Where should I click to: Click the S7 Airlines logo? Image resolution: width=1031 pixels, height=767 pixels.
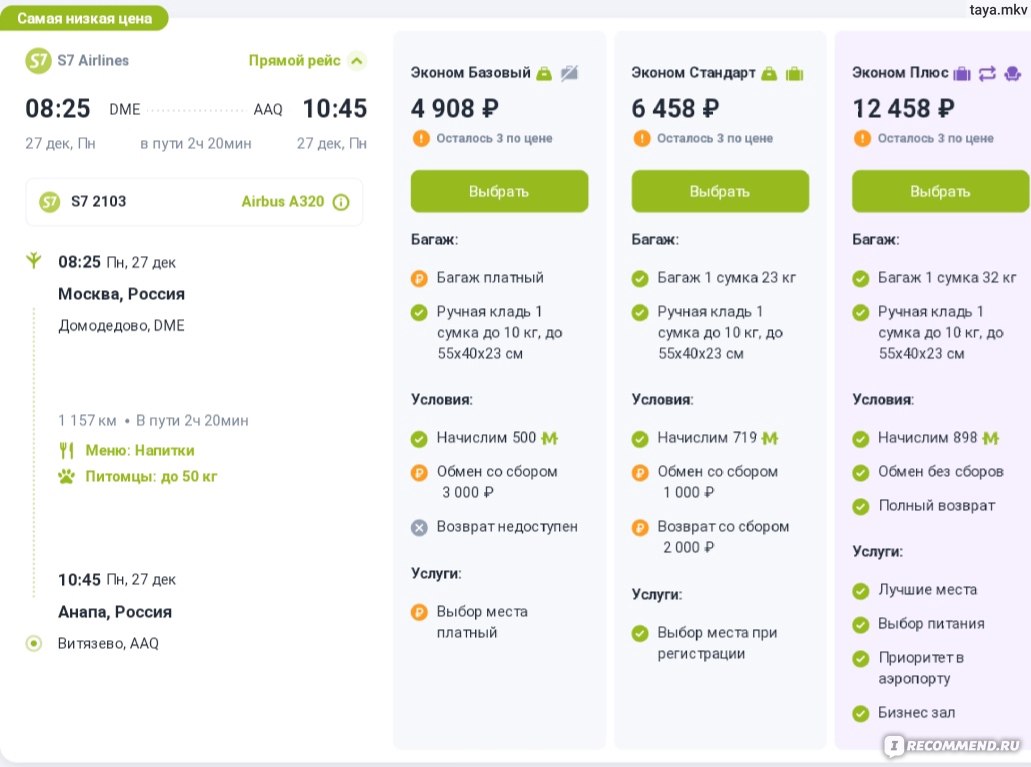point(38,60)
